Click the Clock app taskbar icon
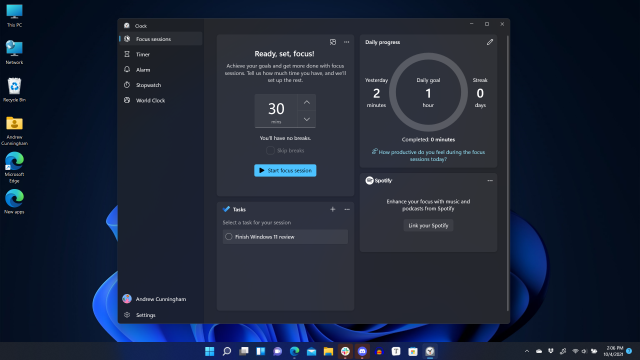The height and width of the screenshot is (360, 640). [430, 351]
